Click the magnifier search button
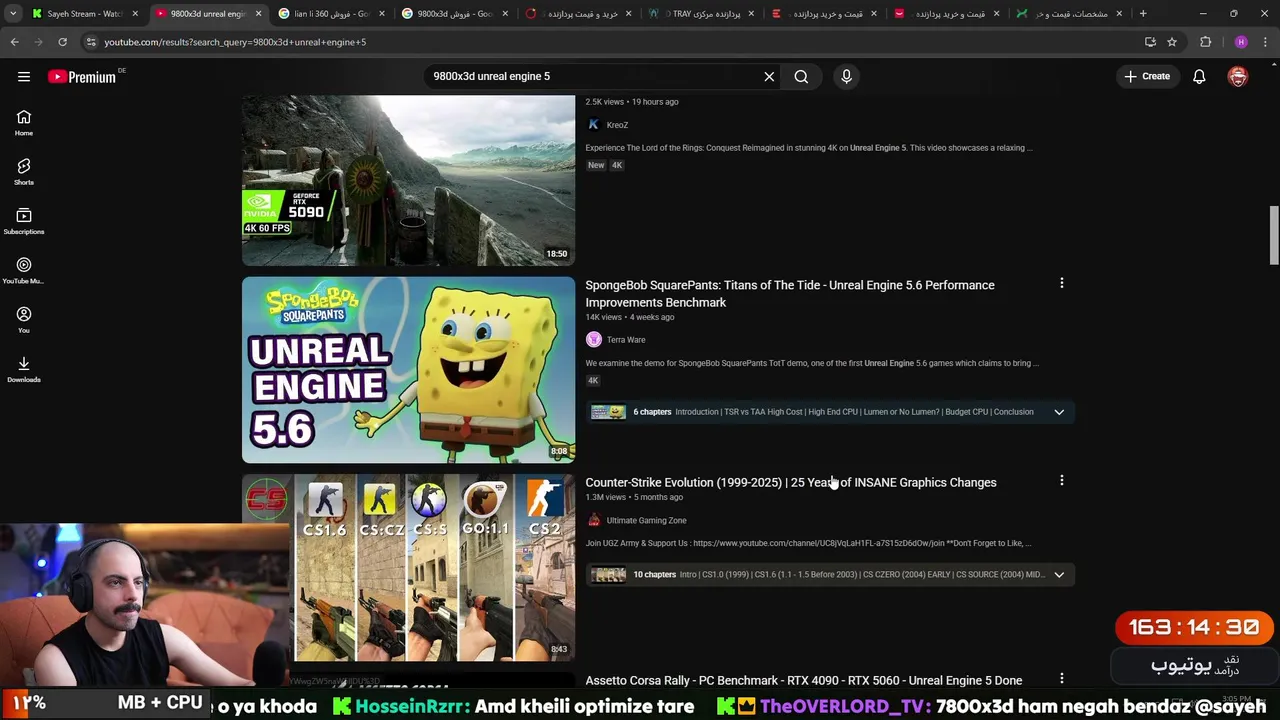Screen dimensions: 1280x720 tap(801, 76)
